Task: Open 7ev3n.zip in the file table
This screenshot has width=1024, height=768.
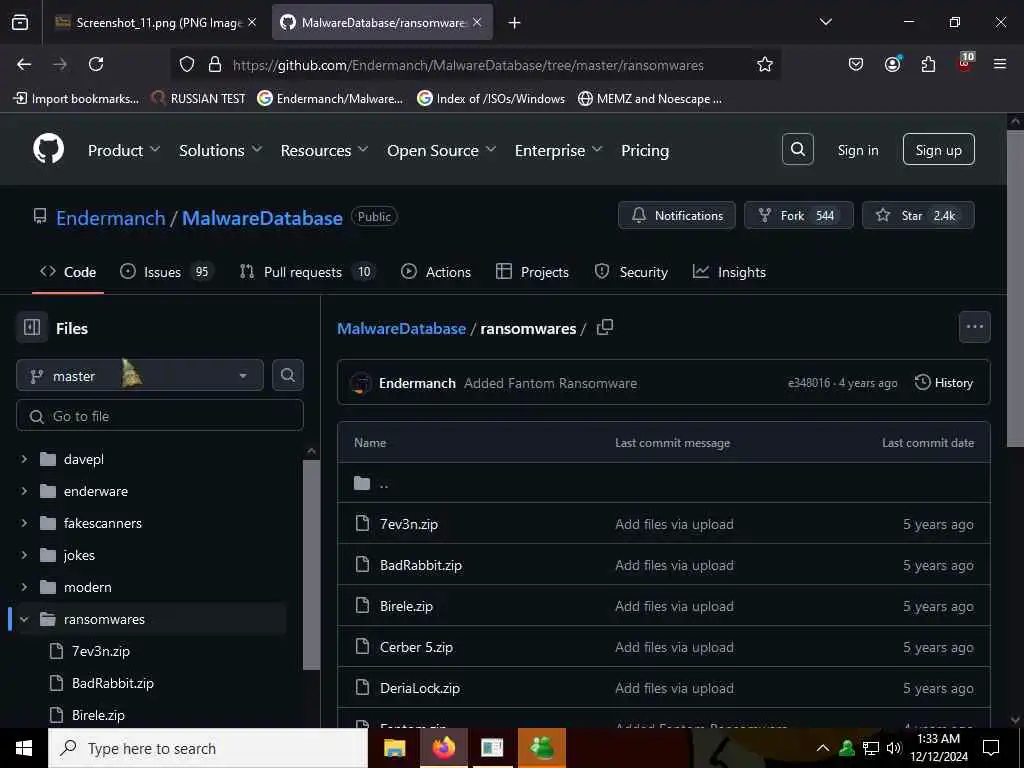Action: click(x=409, y=524)
